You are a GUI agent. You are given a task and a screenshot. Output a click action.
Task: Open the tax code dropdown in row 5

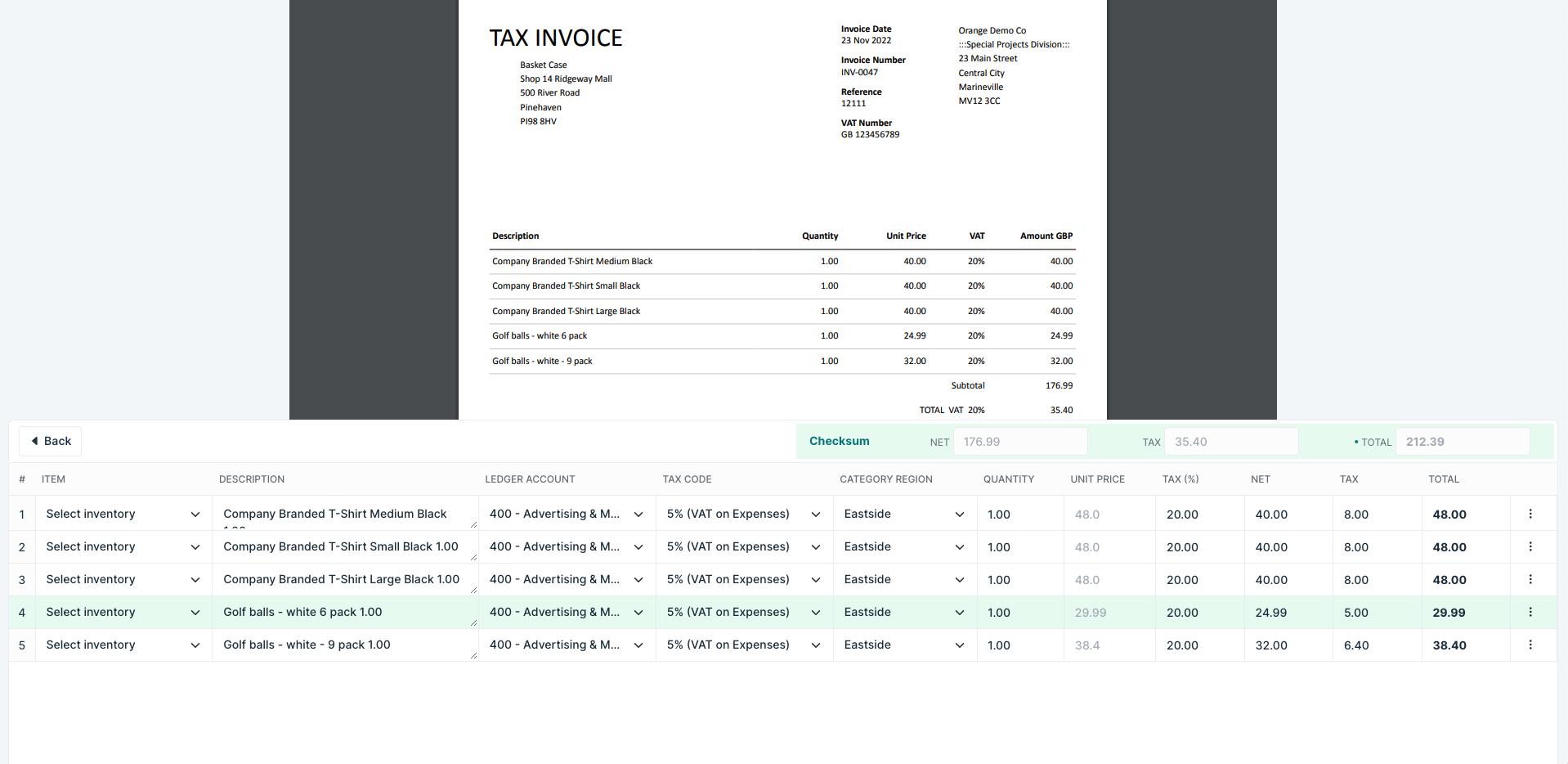(744, 645)
